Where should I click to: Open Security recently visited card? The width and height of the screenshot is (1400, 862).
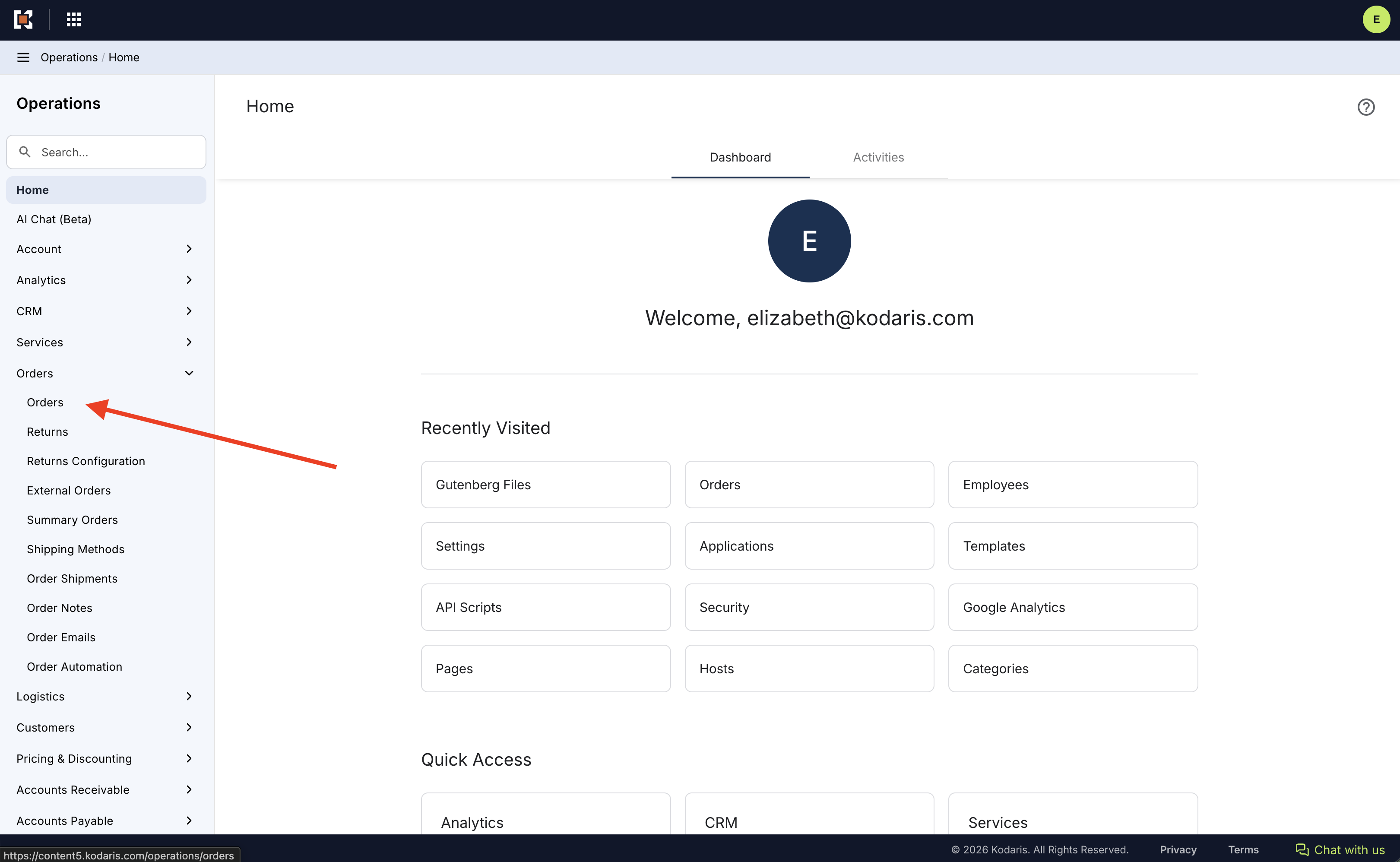point(809,607)
